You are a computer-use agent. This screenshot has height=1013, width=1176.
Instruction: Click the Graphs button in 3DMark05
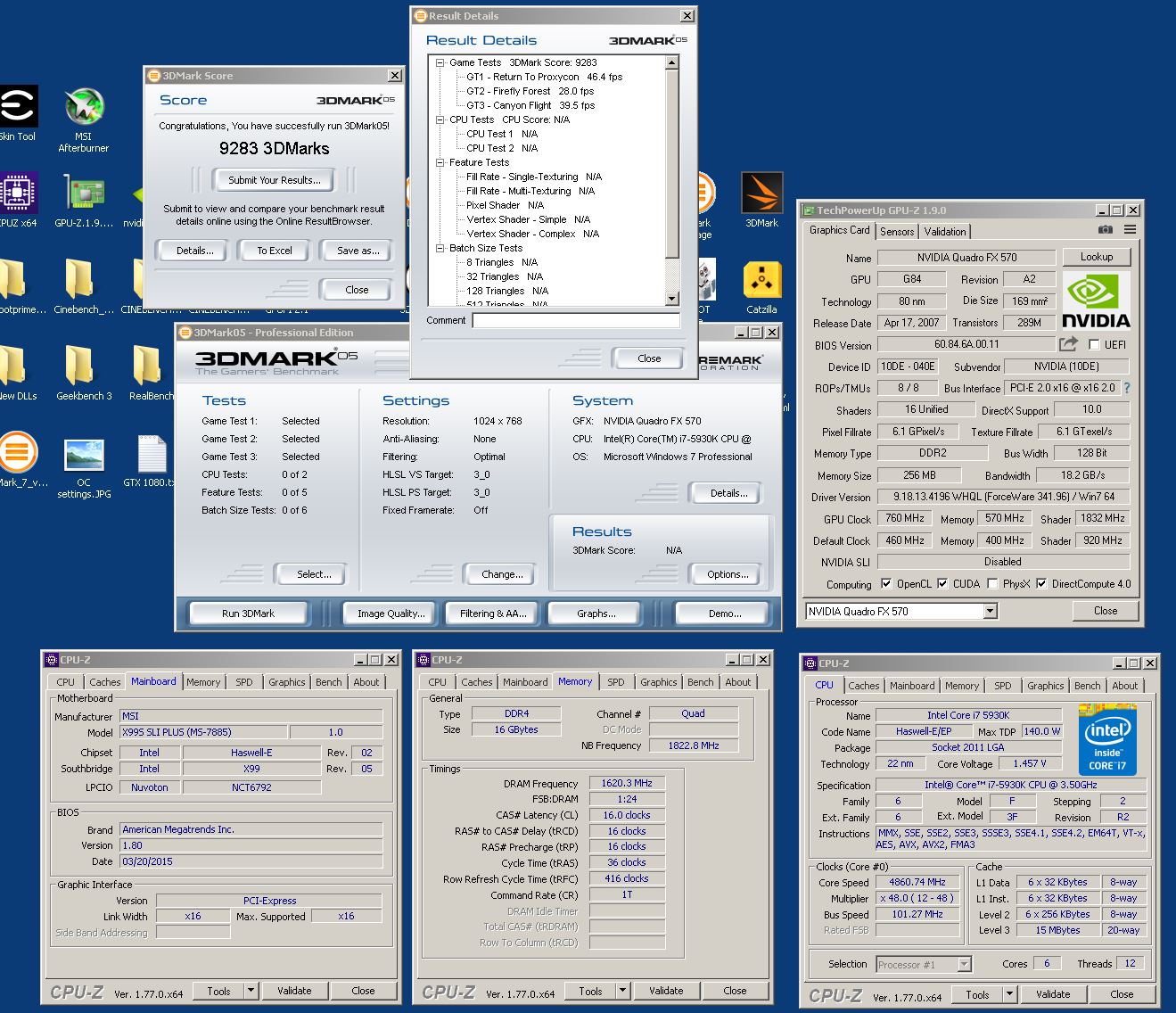pyautogui.click(x=596, y=614)
